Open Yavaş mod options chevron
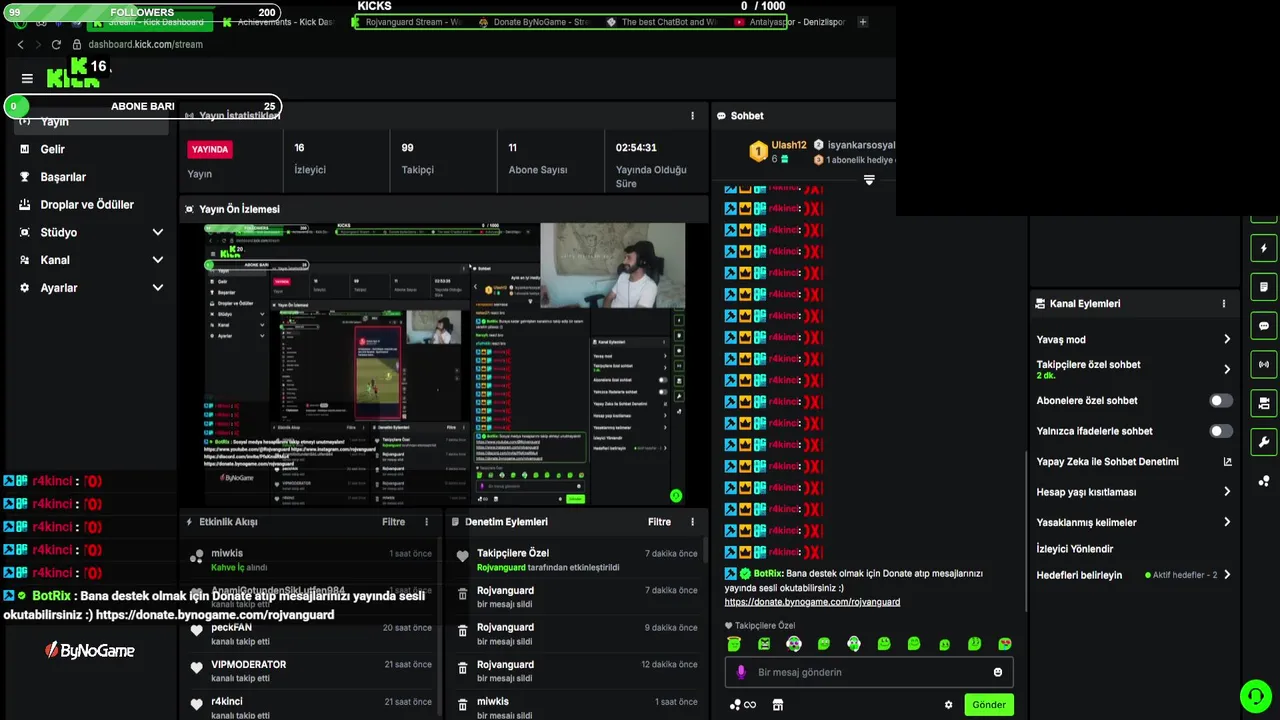 tap(1227, 340)
